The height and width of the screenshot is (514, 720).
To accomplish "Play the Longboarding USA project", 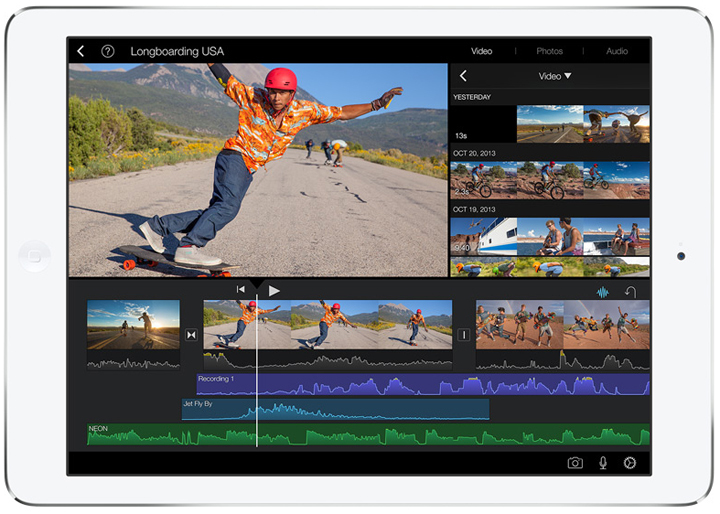I will (274, 291).
